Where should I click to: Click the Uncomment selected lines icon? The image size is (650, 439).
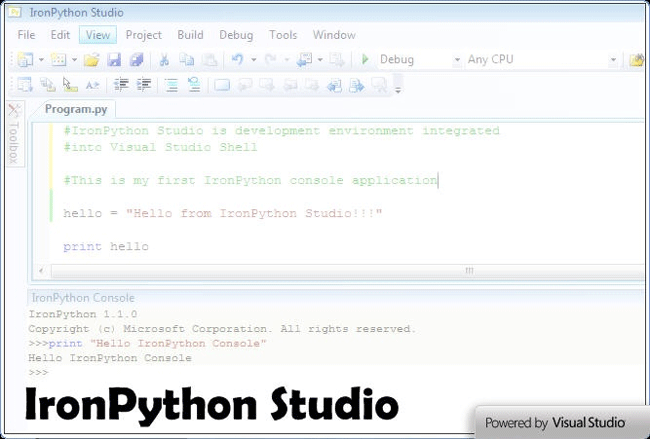pos(194,85)
